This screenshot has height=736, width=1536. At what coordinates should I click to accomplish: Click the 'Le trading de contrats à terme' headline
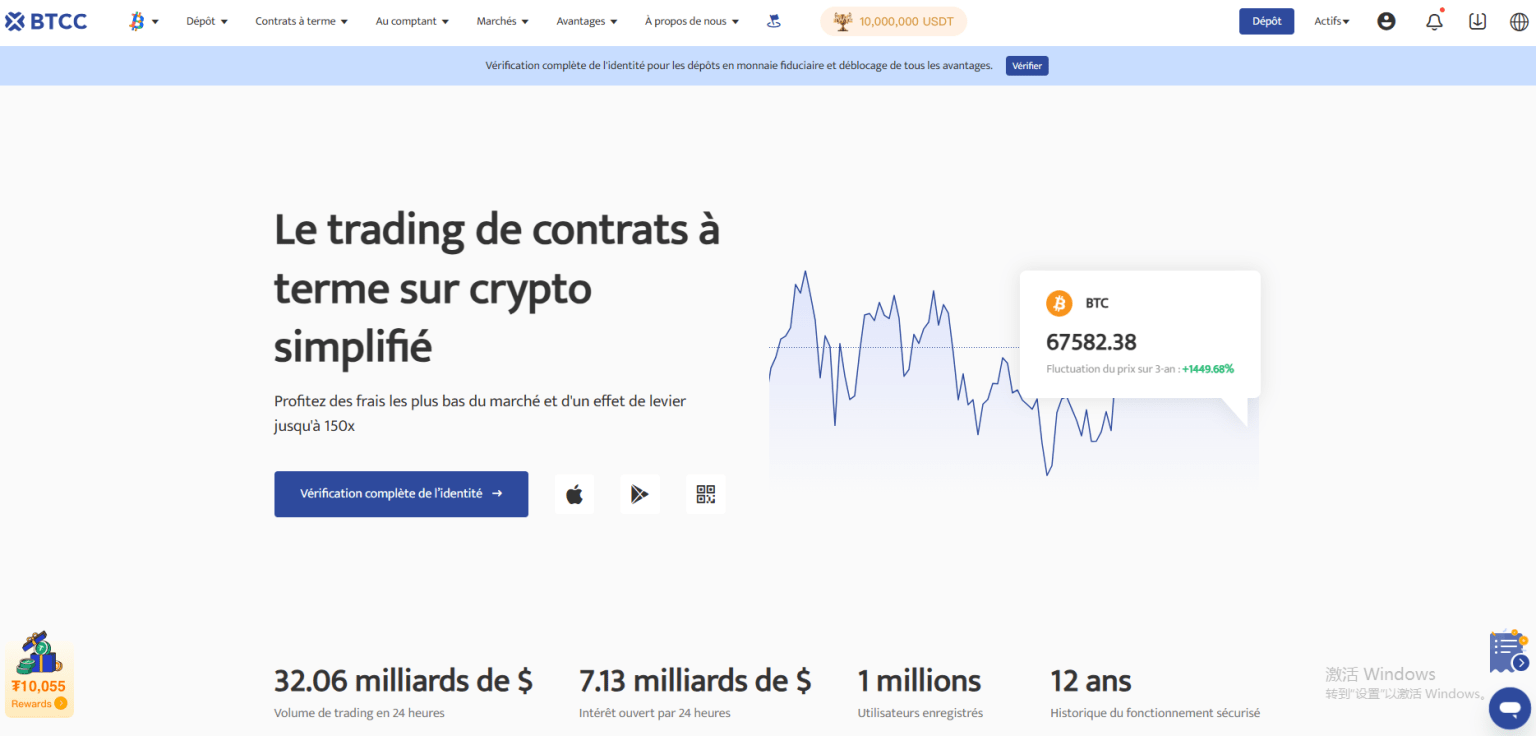pos(497,288)
